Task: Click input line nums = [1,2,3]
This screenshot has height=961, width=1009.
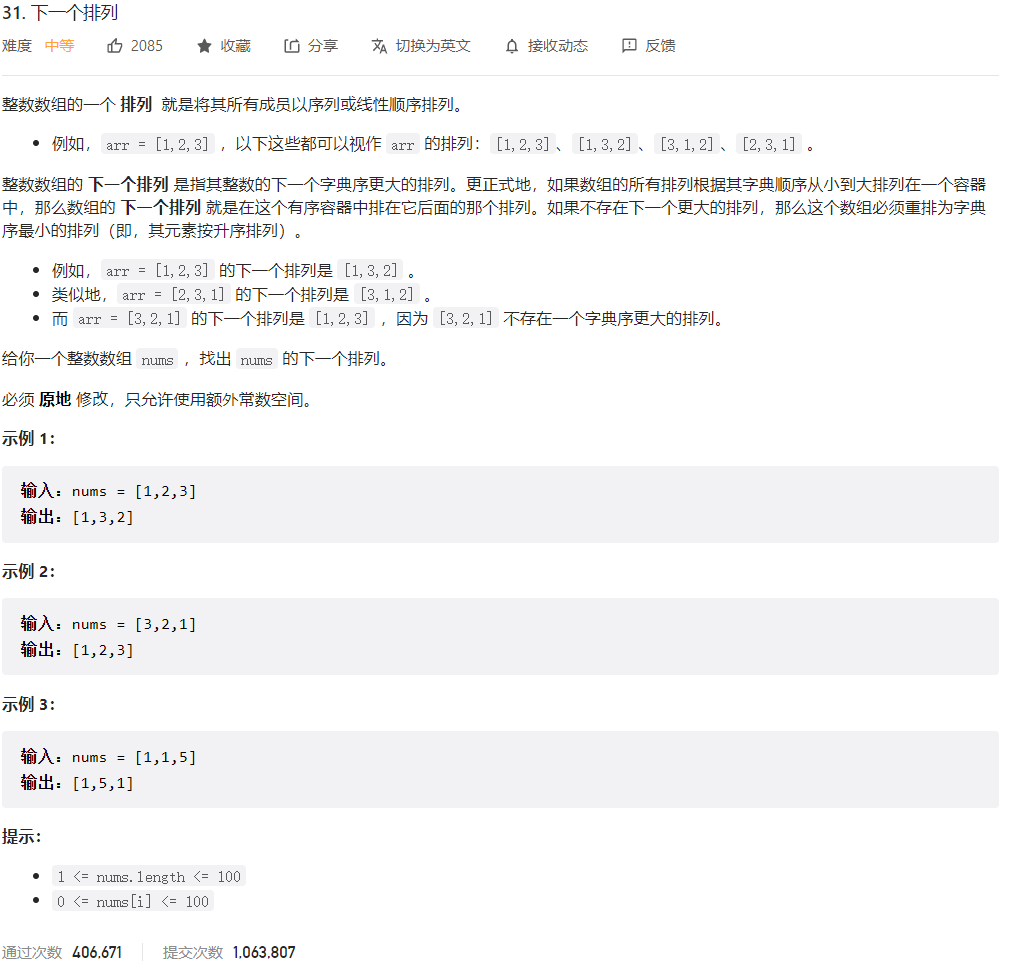Action: pos(108,491)
